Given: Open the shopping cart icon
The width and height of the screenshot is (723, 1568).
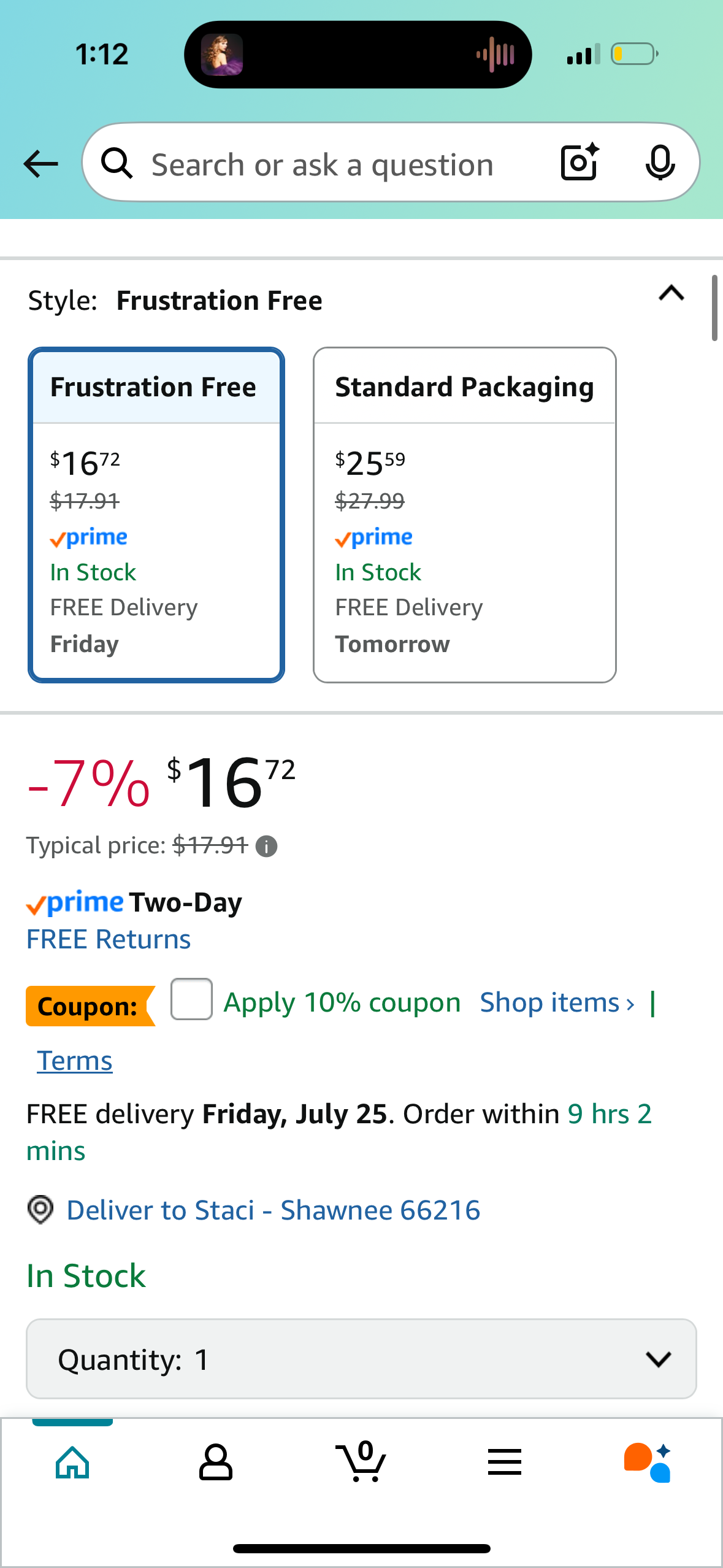Looking at the screenshot, I should pos(361,1461).
